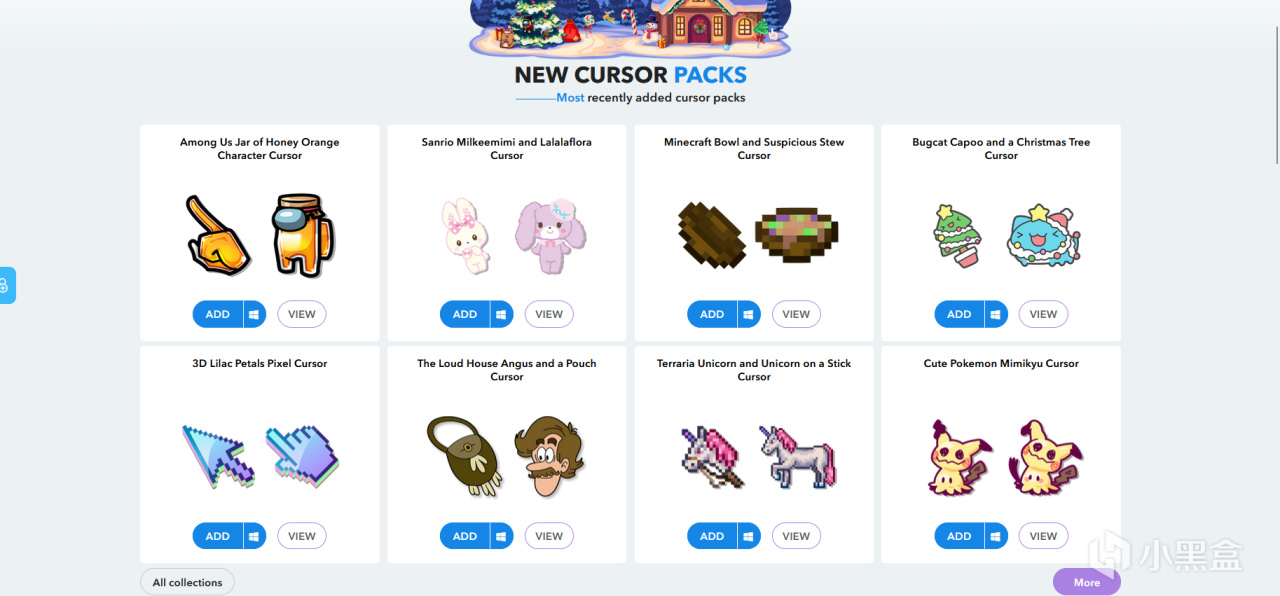1280x596 pixels.
Task: Add the Among Us Jar of Honey cursor
Action: coord(218,314)
